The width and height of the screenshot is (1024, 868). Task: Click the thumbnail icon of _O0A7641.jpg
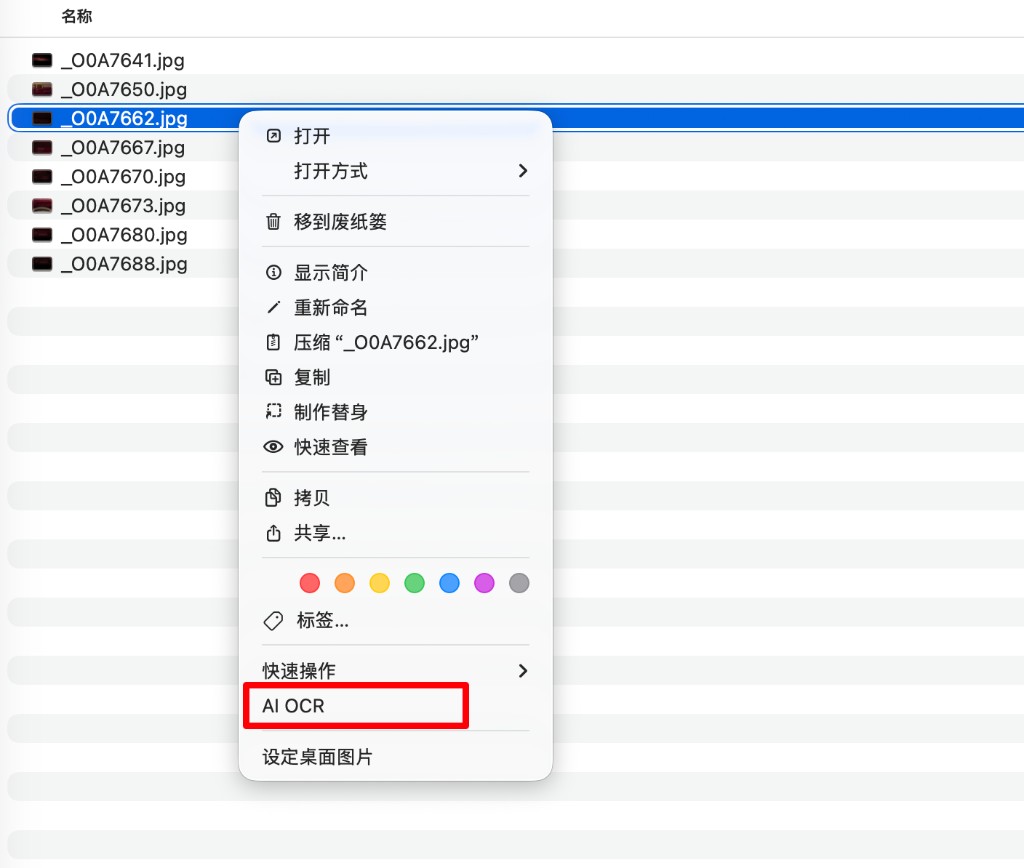pos(42,61)
